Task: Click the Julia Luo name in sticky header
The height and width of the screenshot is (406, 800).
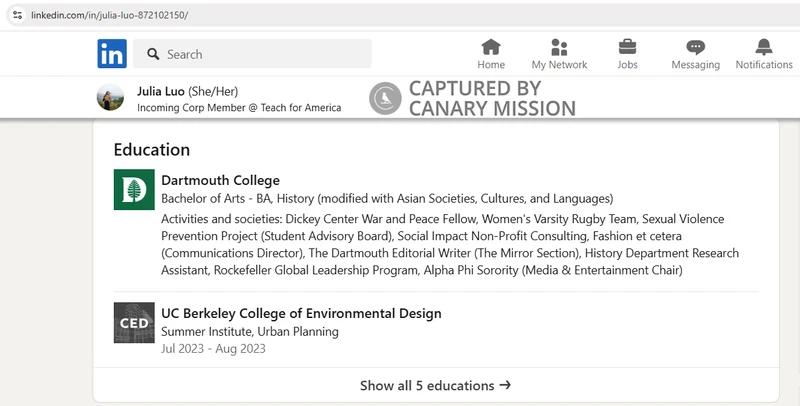Action: click(161, 91)
